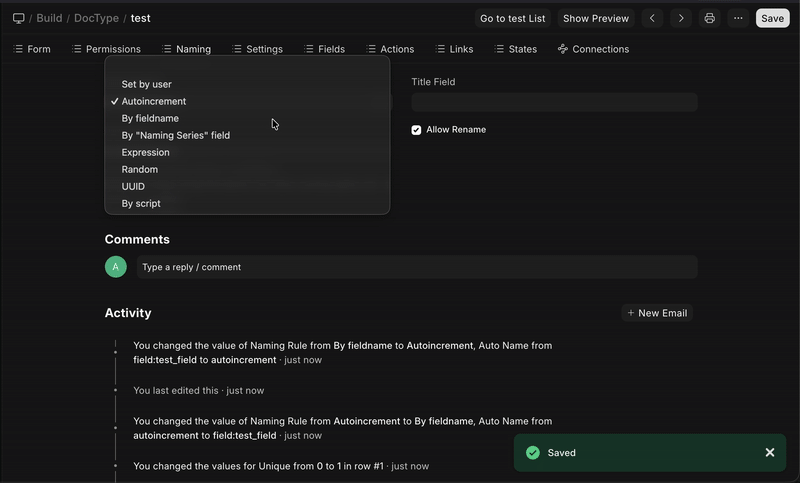
Task: Open the Permissions tab
Action: pyautogui.click(x=106, y=49)
